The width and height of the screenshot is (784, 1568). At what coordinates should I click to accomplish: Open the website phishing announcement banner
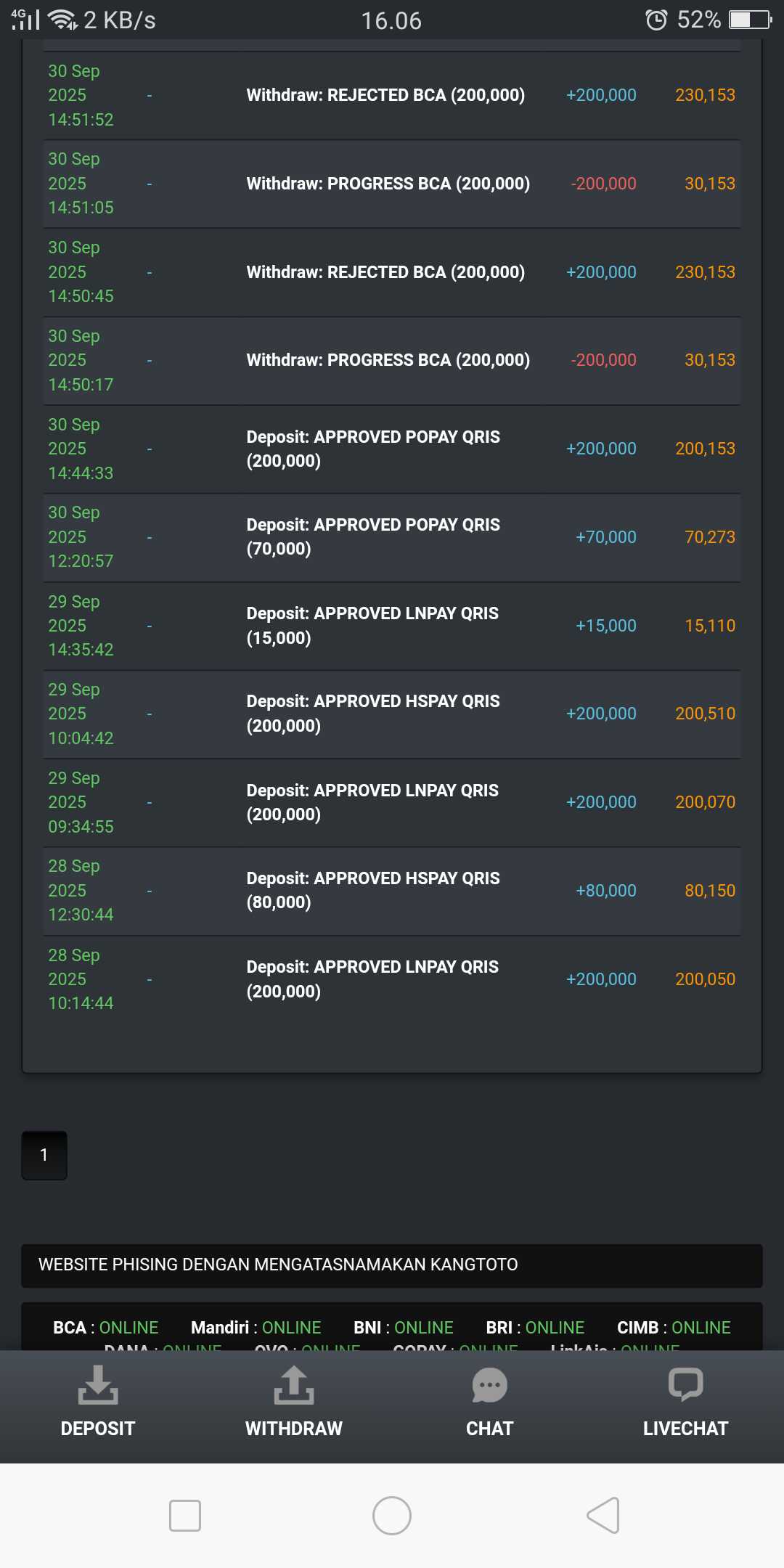click(392, 1265)
